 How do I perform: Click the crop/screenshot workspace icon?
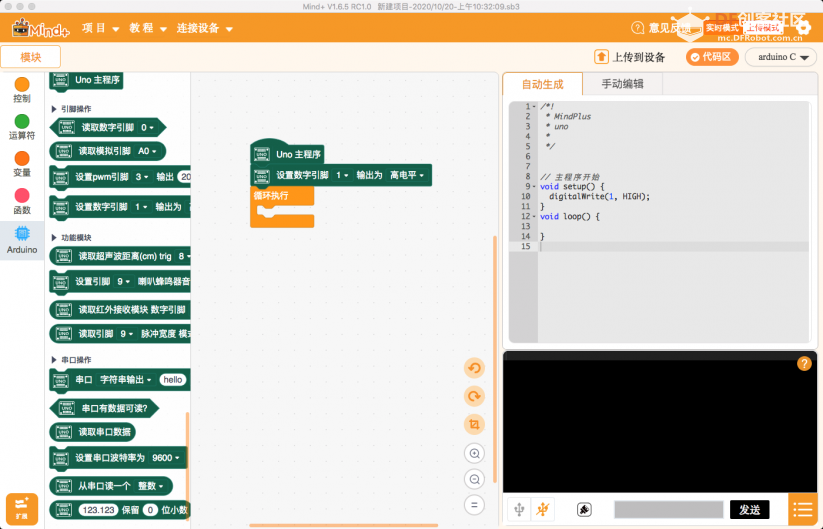click(x=474, y=425)
